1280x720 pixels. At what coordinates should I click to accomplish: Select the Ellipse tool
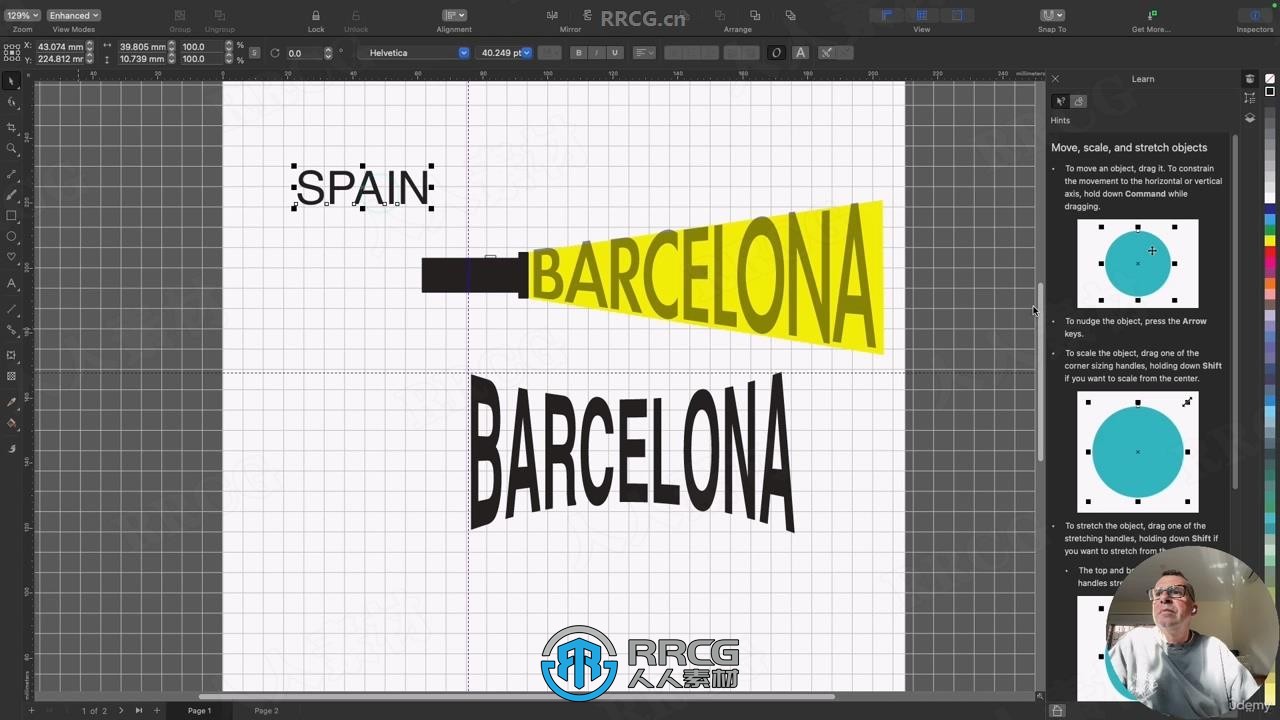tap(12, 237)
